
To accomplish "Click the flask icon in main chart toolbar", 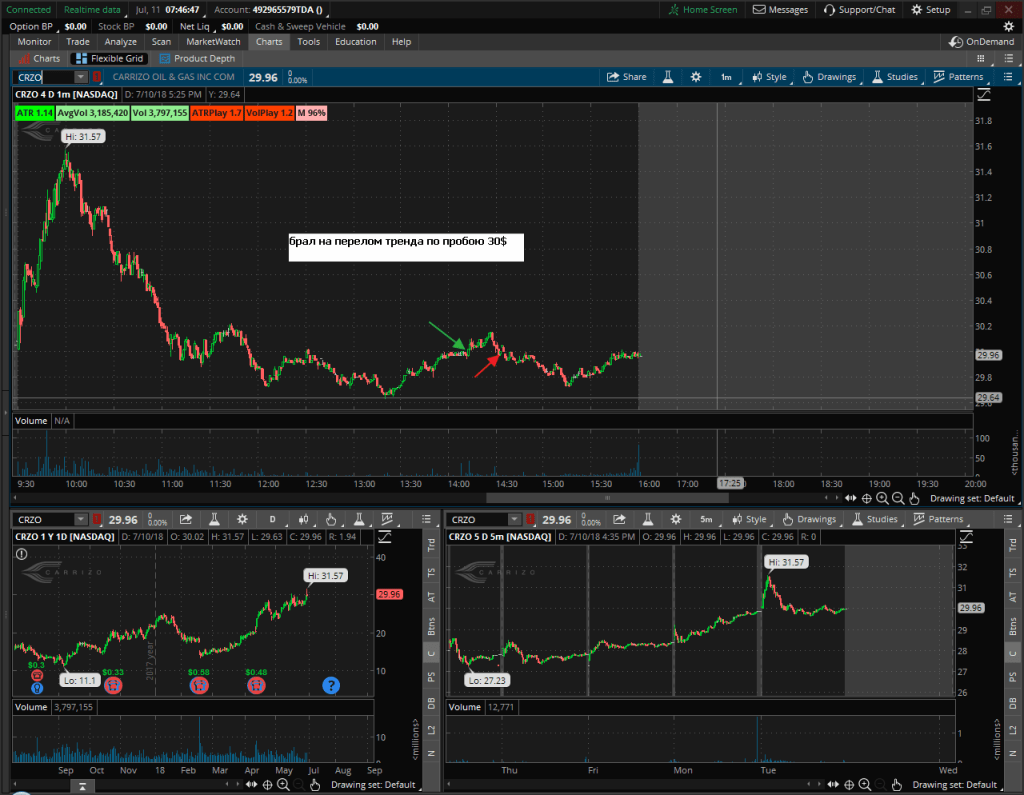I will tap(667, 77).
